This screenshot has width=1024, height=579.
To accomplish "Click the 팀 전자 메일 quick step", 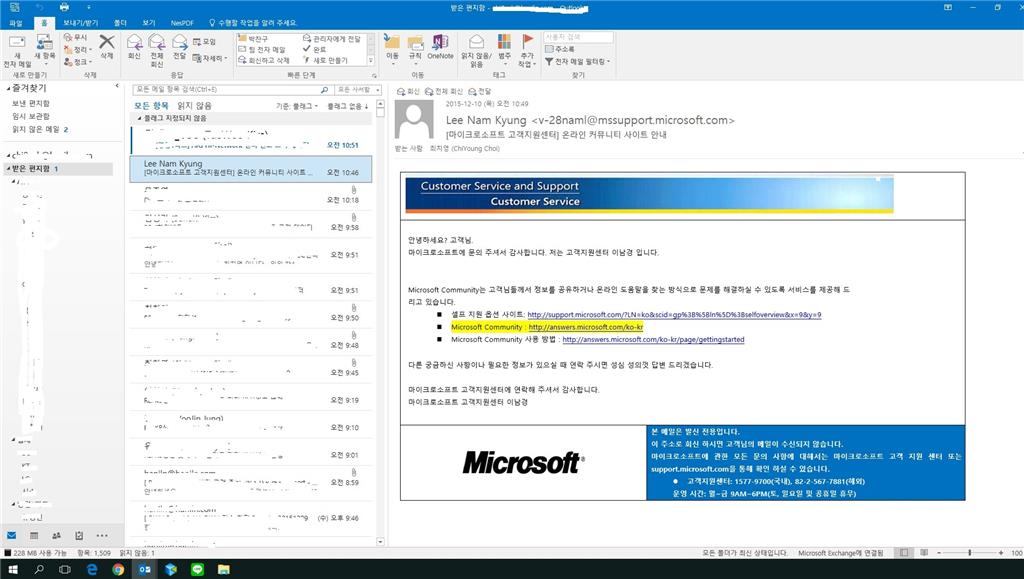I will pos(262,50).
